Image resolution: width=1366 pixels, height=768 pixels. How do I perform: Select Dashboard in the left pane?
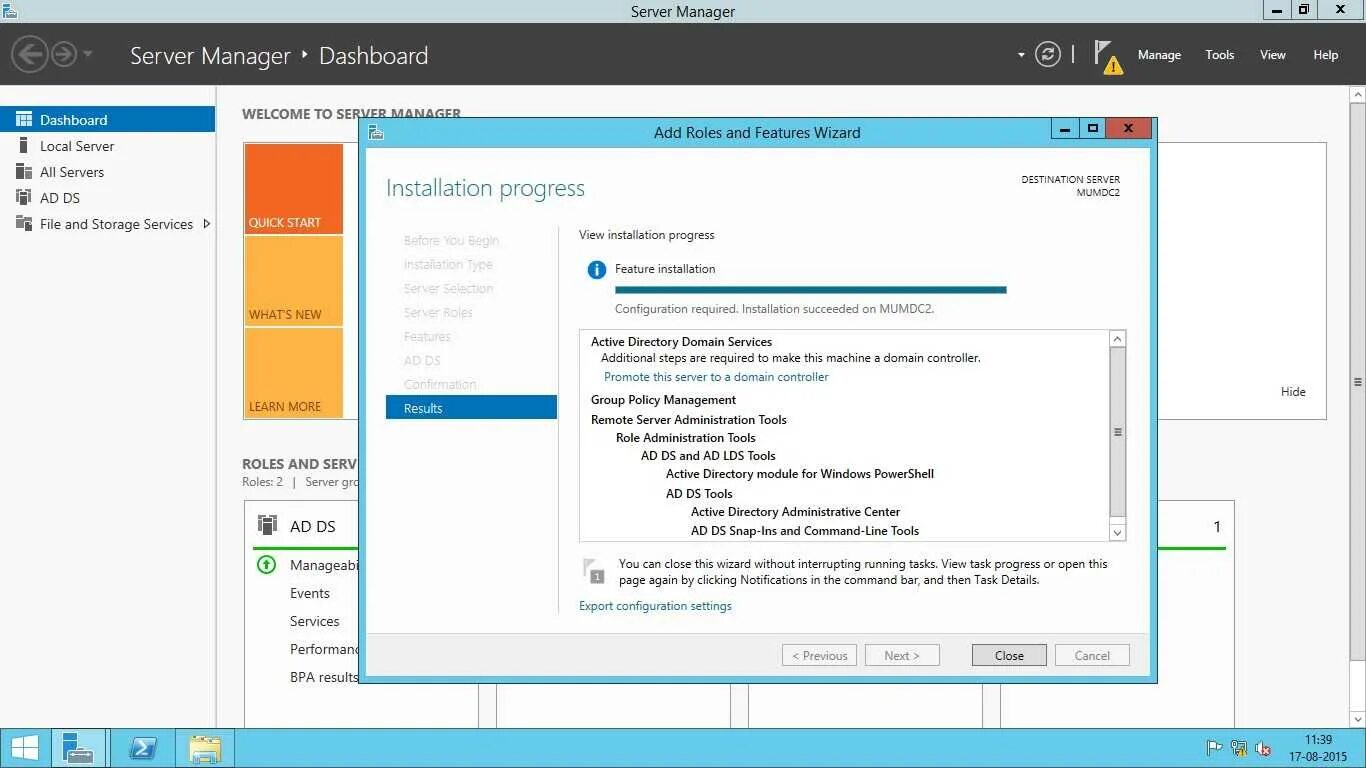click(x=107, y=119)
